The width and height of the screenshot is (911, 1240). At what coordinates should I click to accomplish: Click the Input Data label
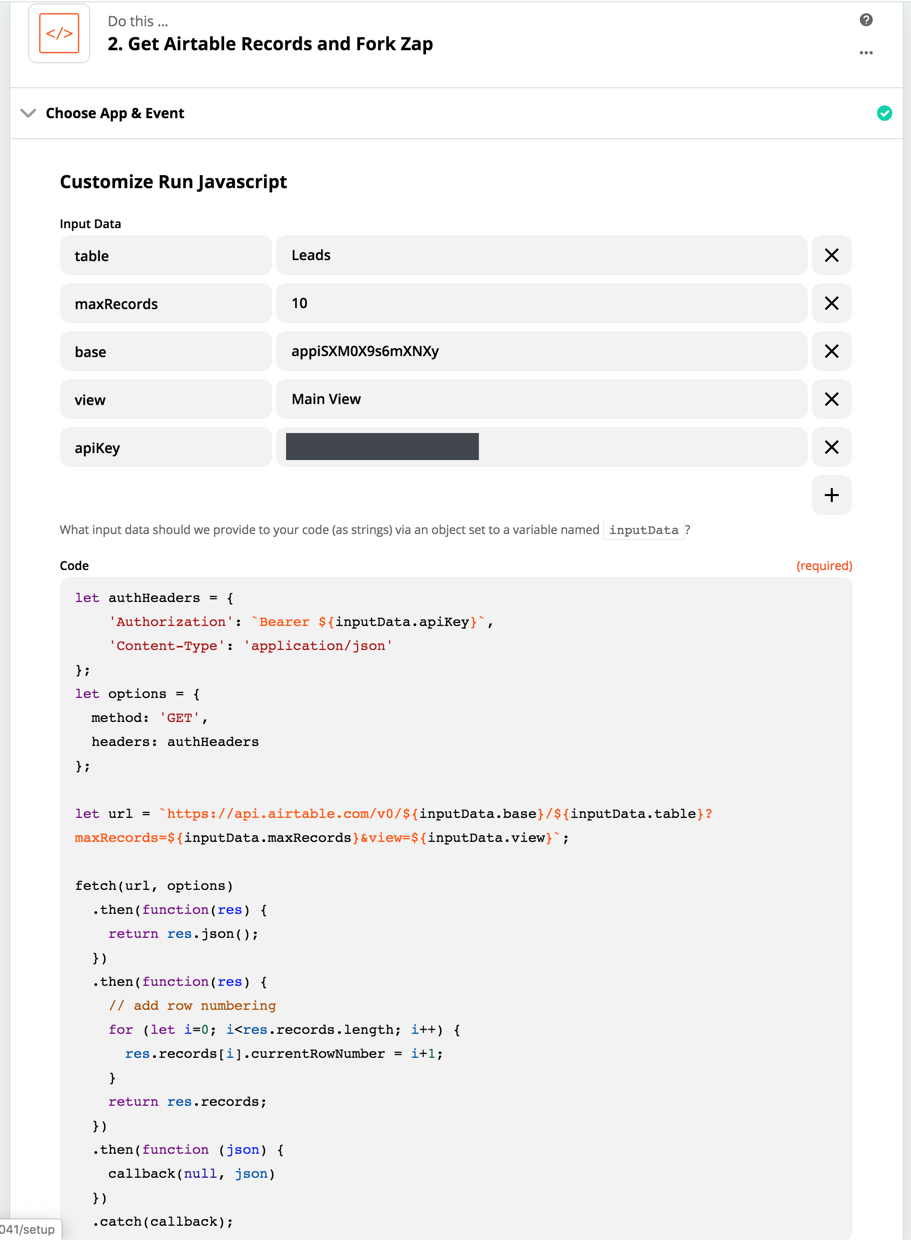tap(90, 223)
